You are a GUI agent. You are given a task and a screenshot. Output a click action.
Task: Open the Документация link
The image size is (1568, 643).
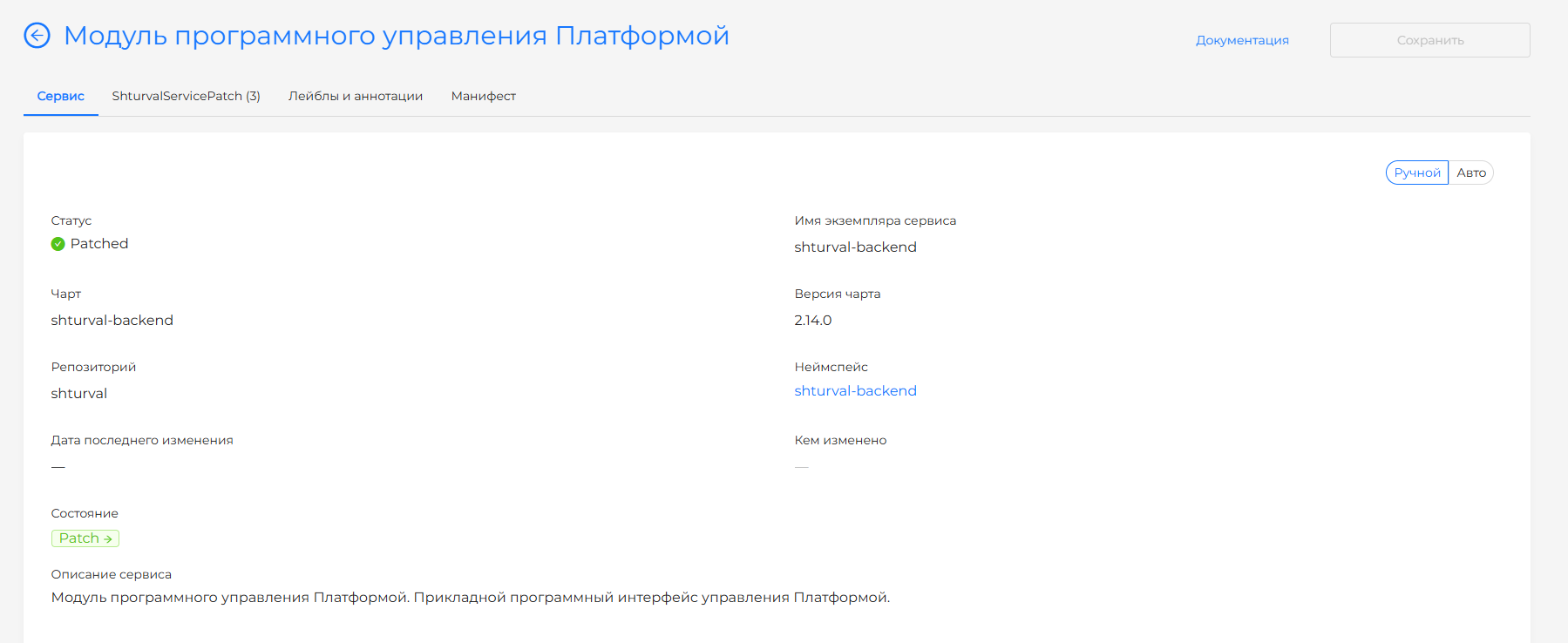(1242, 40)
